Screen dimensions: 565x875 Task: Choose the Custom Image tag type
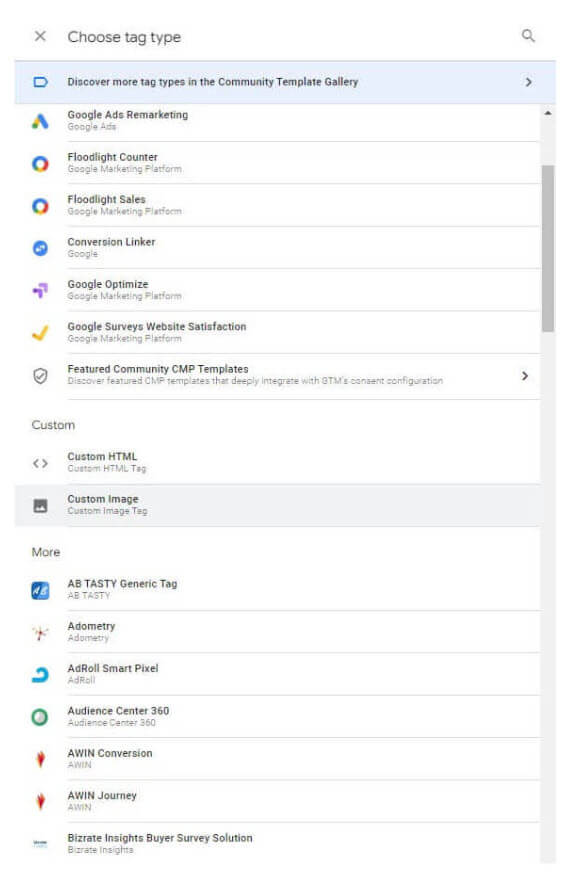(x=277, y=506)
